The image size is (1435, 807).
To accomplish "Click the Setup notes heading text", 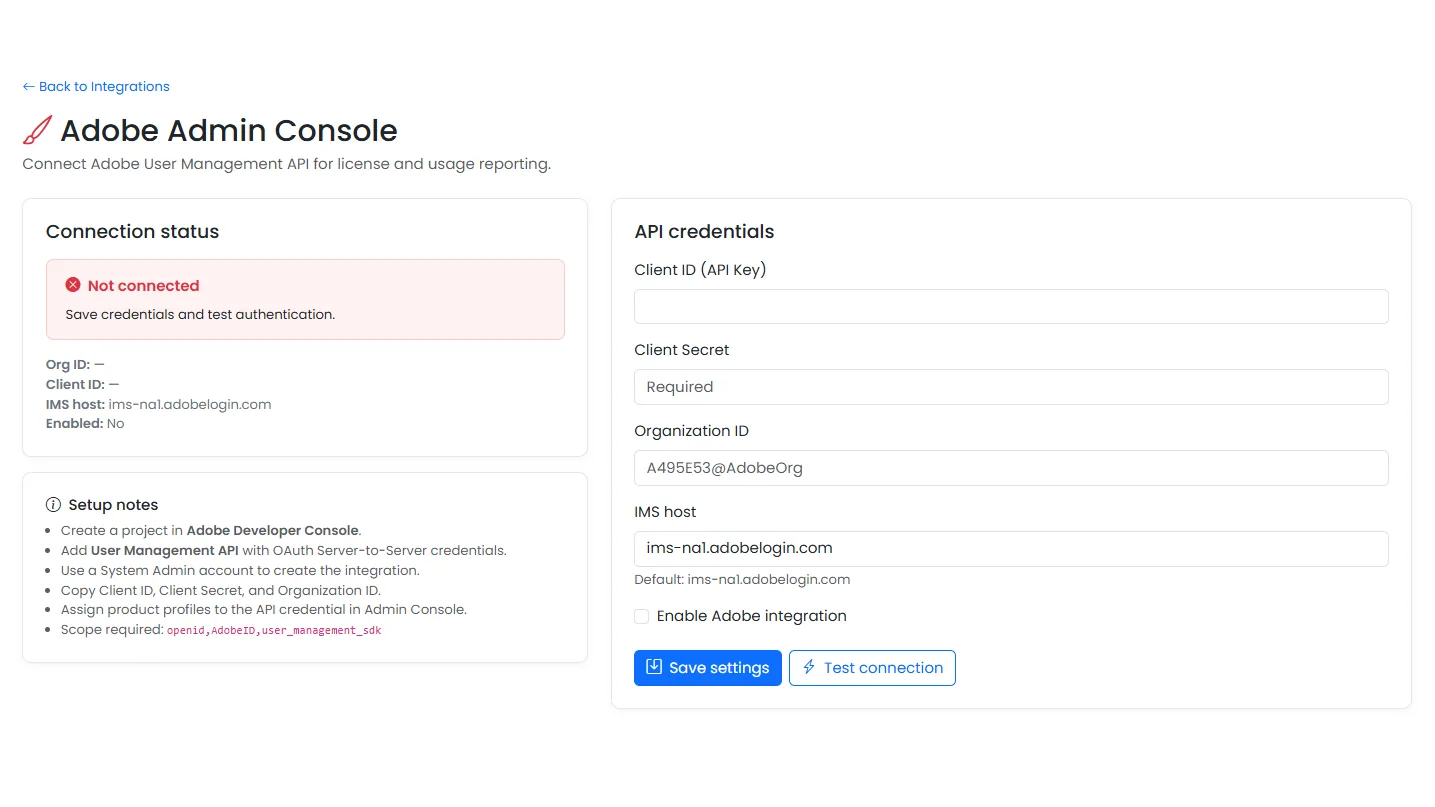I will pyautogui.click(x=113, y=505).
